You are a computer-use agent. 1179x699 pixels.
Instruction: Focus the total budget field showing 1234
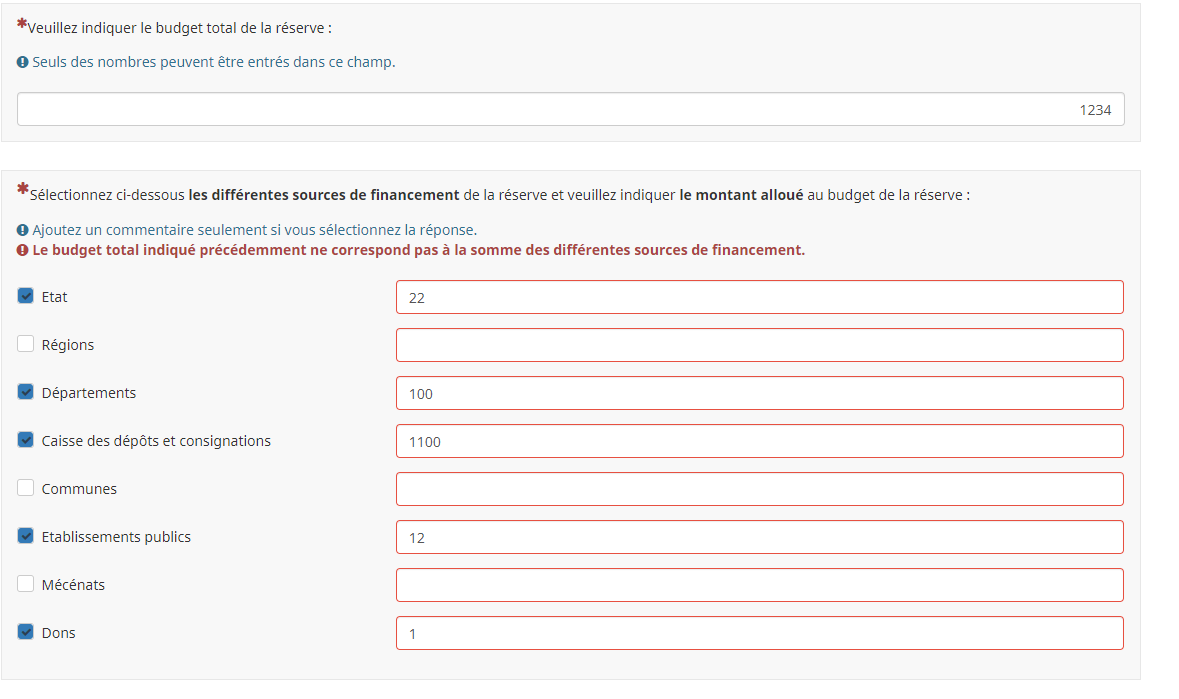(x=571, y=110)
